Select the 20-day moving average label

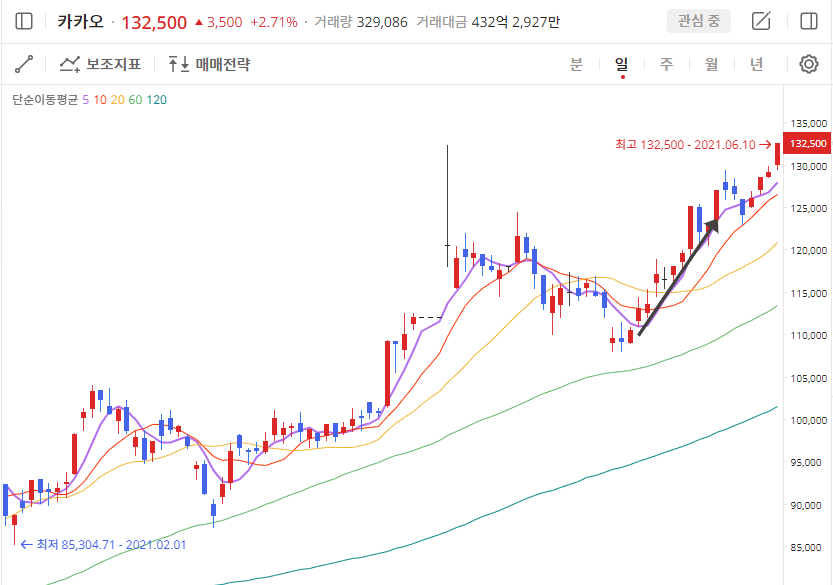pos(117,100)
